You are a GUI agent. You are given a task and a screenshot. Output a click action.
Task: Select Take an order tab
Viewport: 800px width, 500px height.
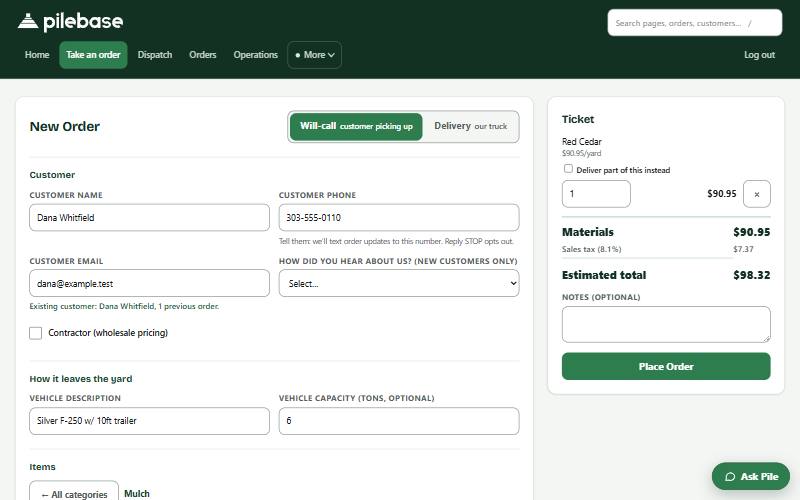pyautogui.click(x=93, y=55)
